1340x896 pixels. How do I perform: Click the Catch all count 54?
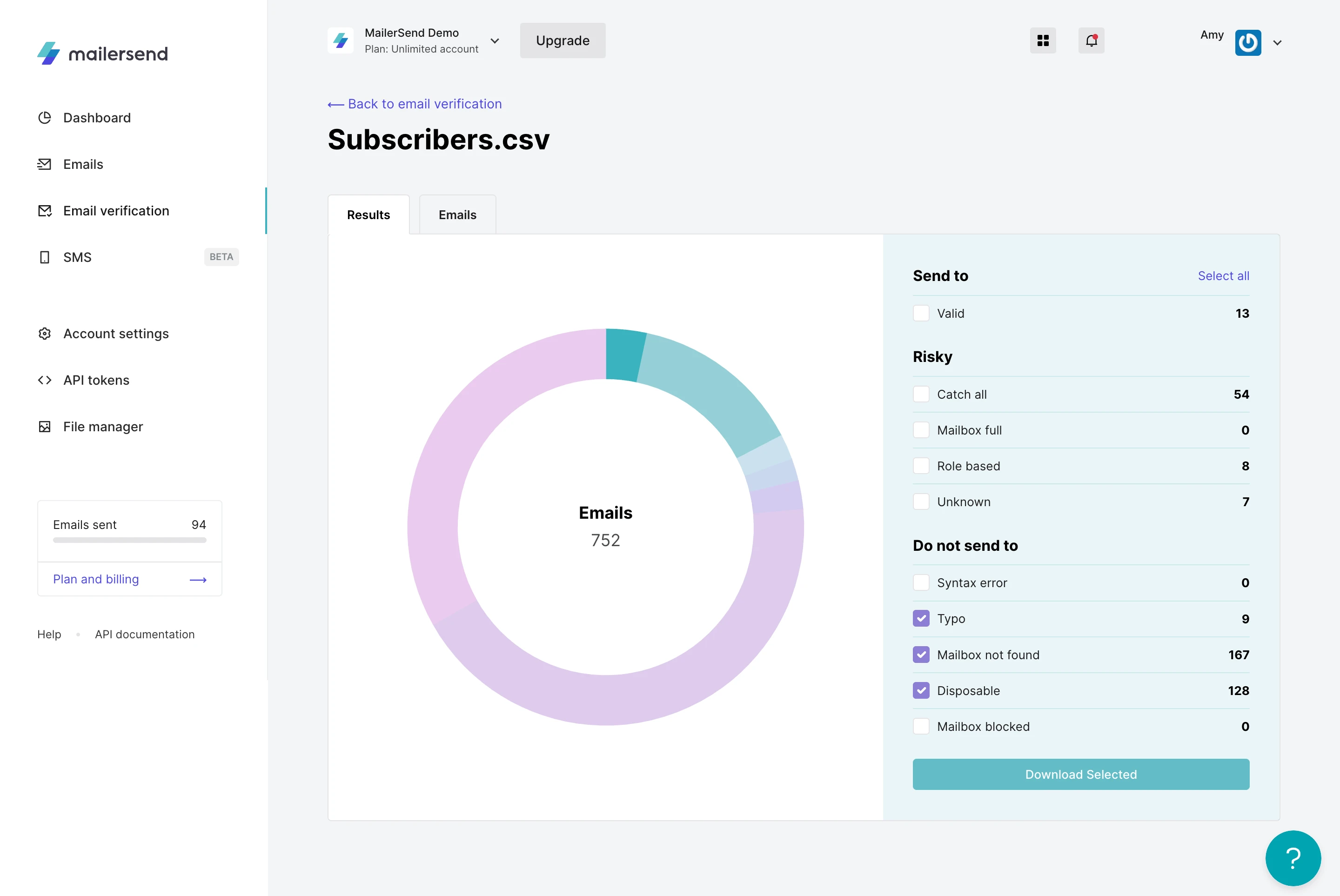[1241, 395]
